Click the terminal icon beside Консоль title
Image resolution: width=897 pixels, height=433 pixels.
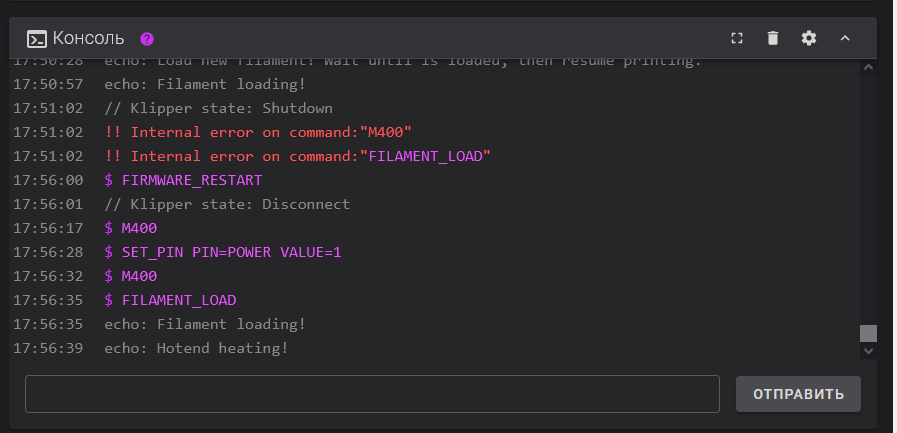point(37,39)
